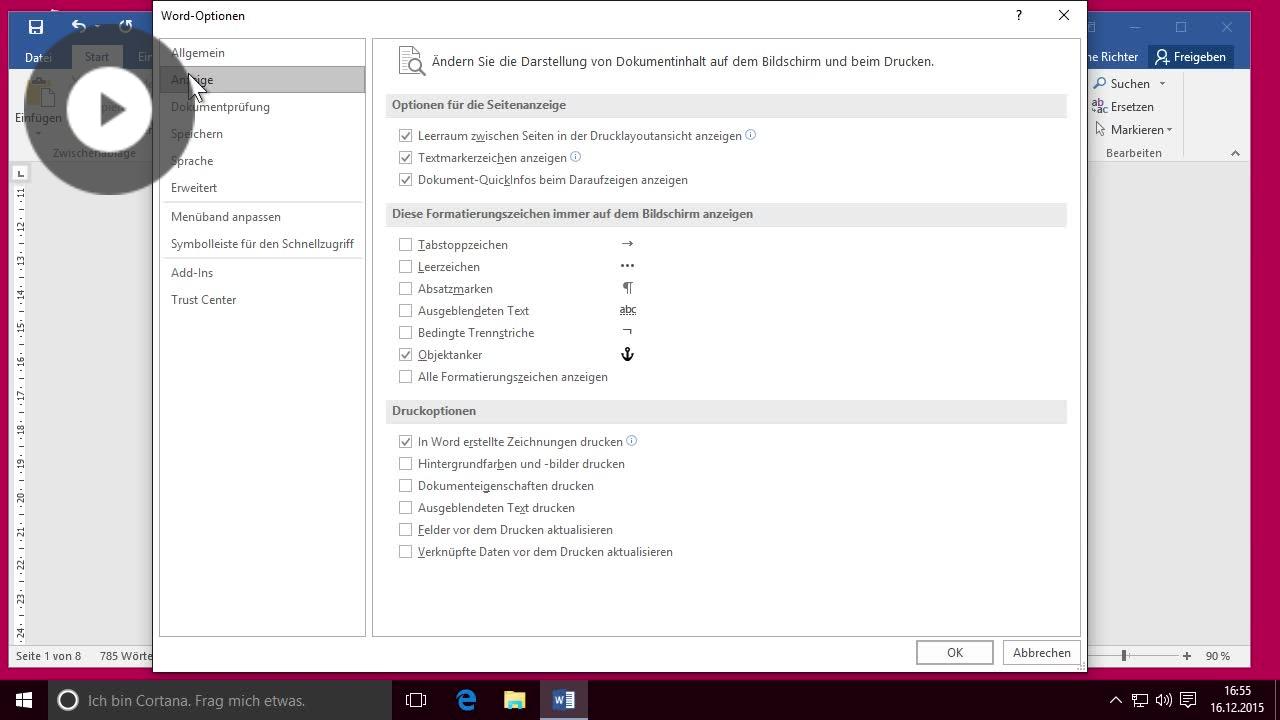Screen dimensions: 1280x720
Task: Click the large play video overlay button
Action: coord(109,109)
